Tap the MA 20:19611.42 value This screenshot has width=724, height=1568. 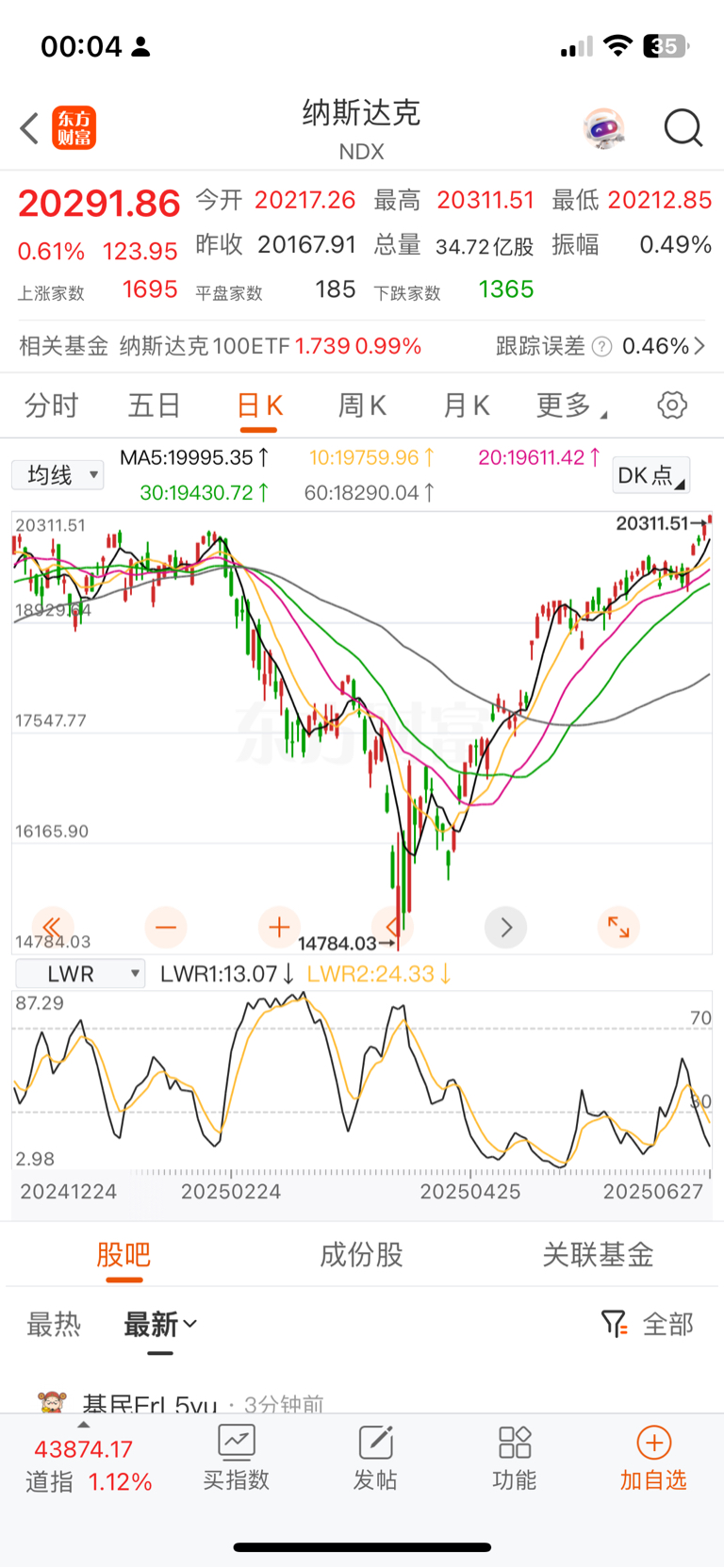(x=539, y=458)
